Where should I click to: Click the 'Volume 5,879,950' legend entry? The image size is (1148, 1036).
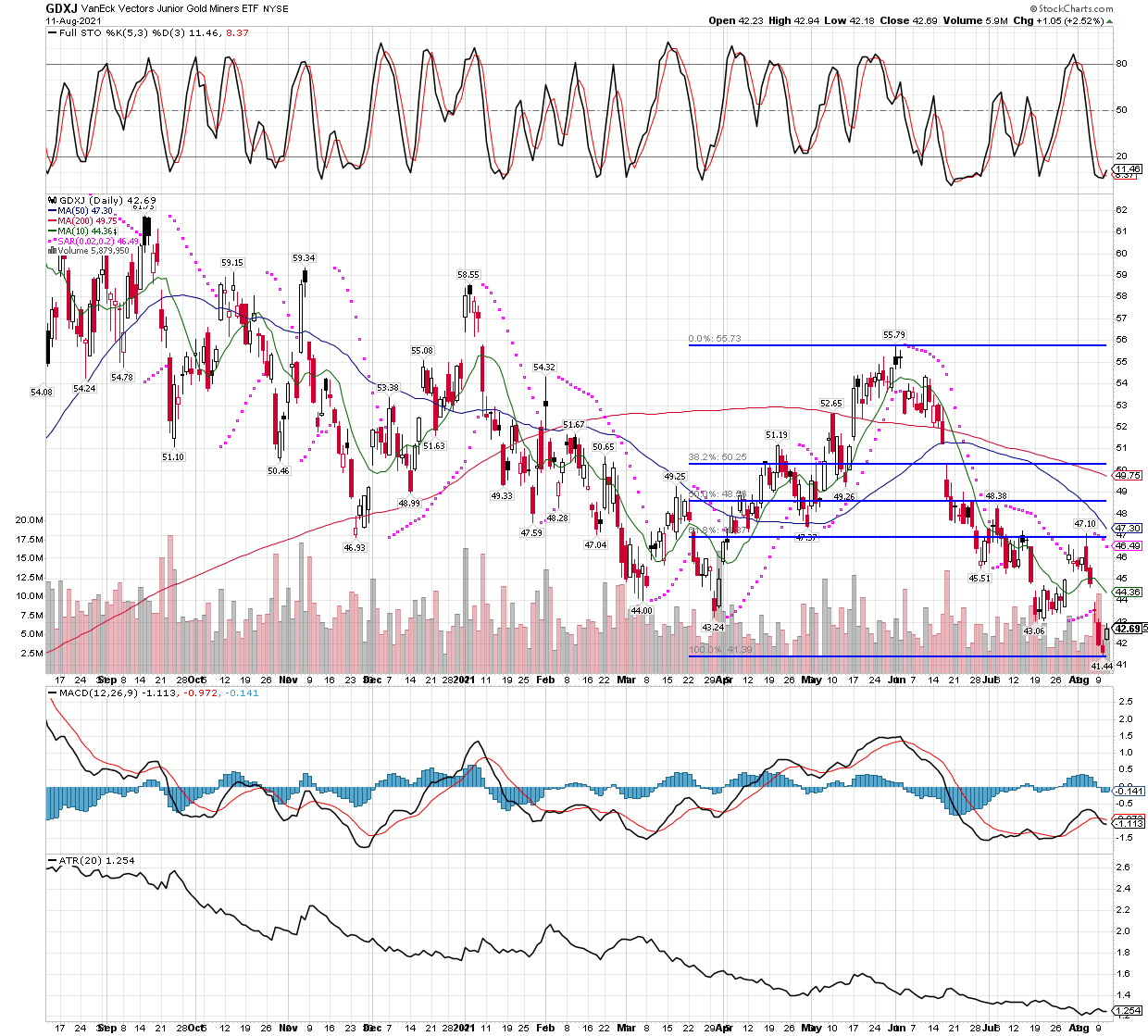tap(88, 250)
